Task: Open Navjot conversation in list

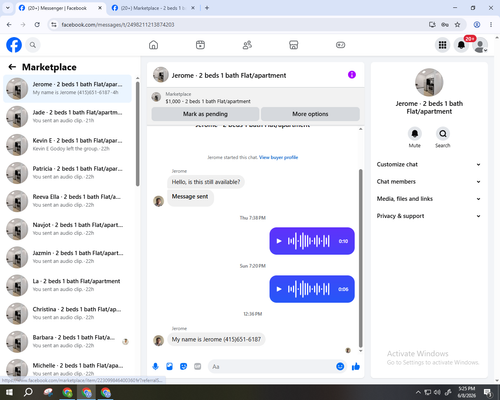Action: click(68, 229)
